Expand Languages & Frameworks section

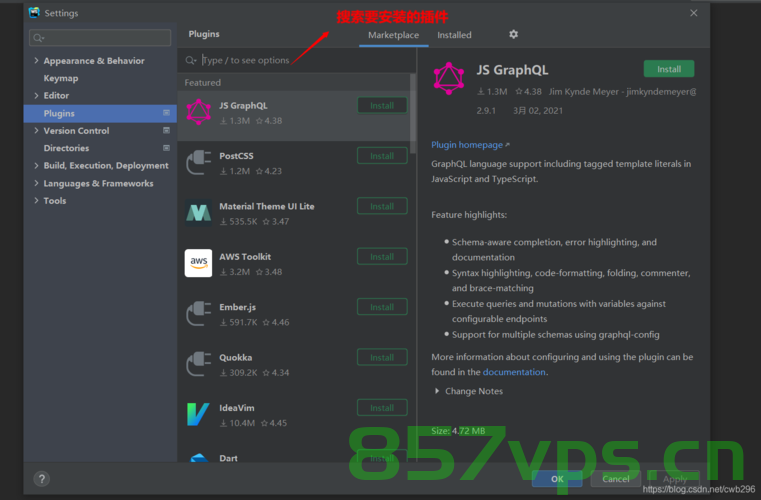pyautogui.click(x=36, y=183)
